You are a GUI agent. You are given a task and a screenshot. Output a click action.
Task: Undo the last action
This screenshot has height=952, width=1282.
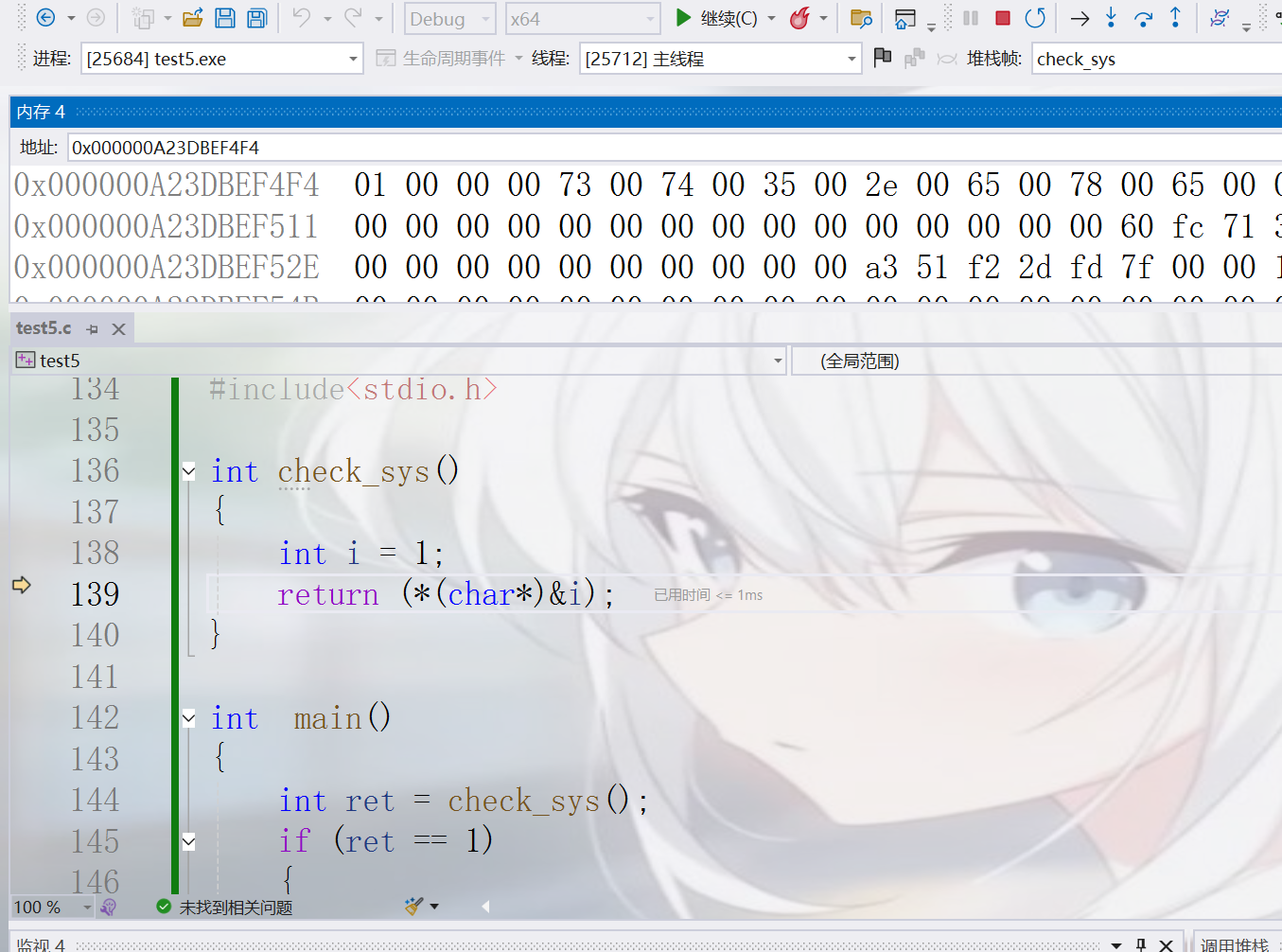click(x=302, y=18)
